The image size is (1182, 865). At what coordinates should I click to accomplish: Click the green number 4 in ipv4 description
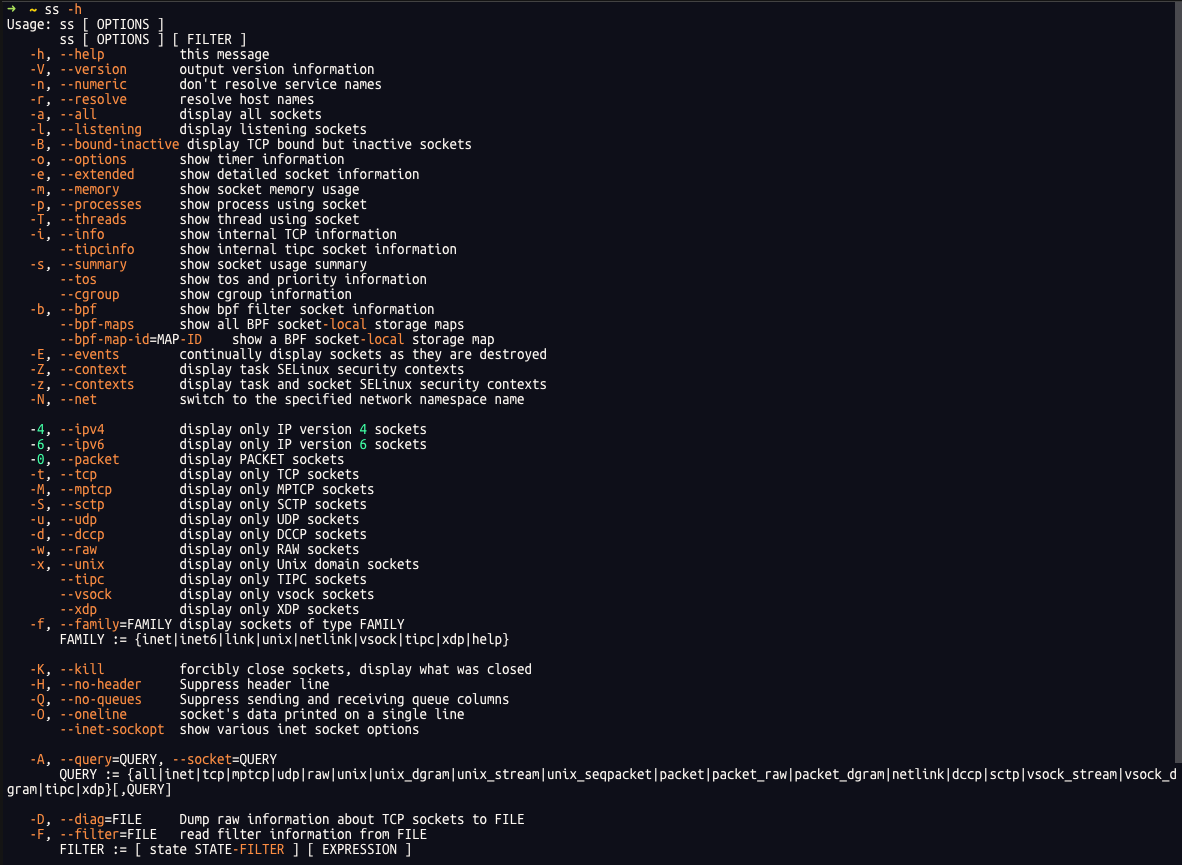click(x=363, y=429)
